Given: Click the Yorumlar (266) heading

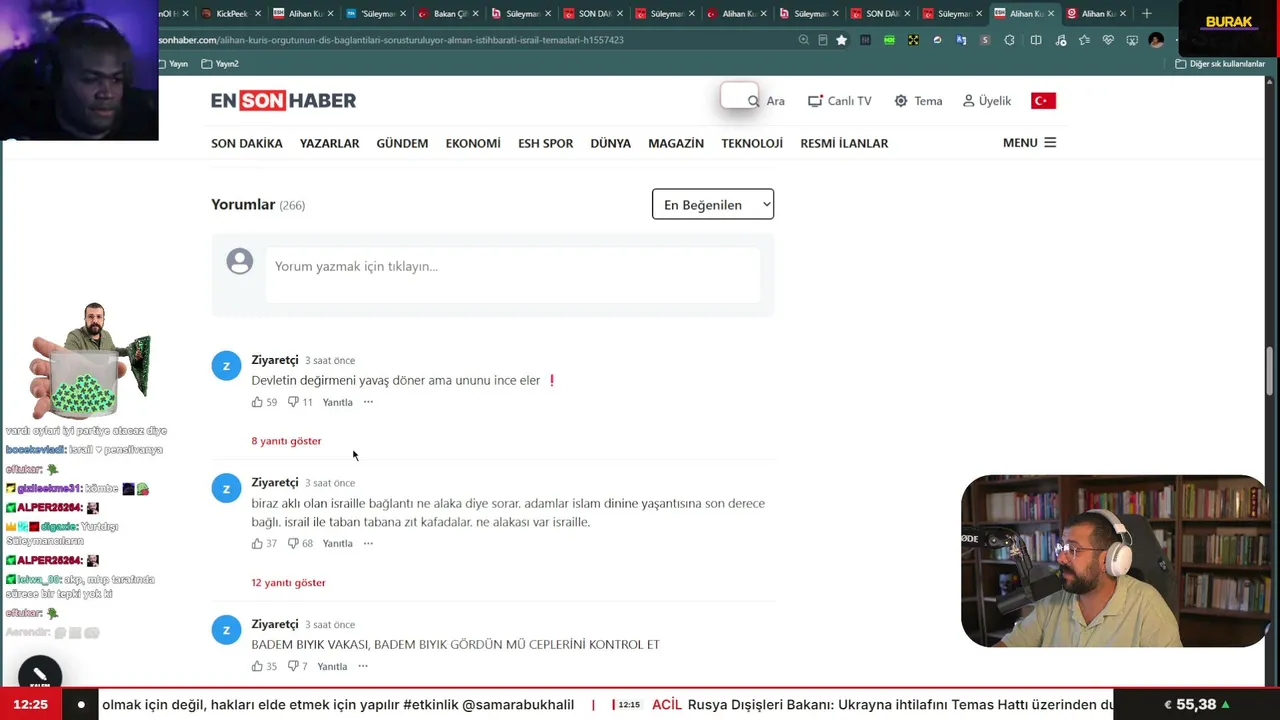Looking at the screenshot, I should coord(258,204).
